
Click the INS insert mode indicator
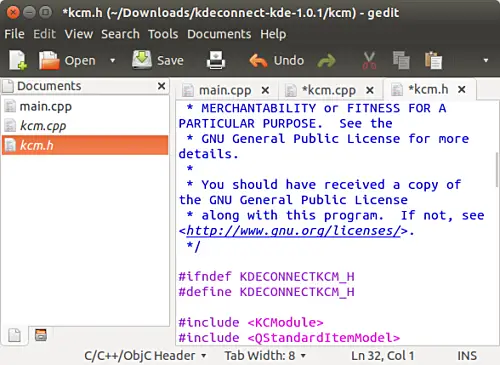point(467,356)
